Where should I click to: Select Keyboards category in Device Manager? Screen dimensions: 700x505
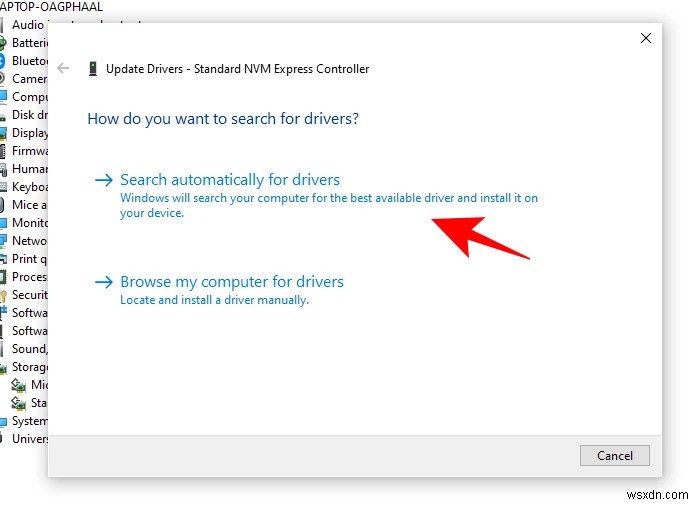[x=29, y=187]
